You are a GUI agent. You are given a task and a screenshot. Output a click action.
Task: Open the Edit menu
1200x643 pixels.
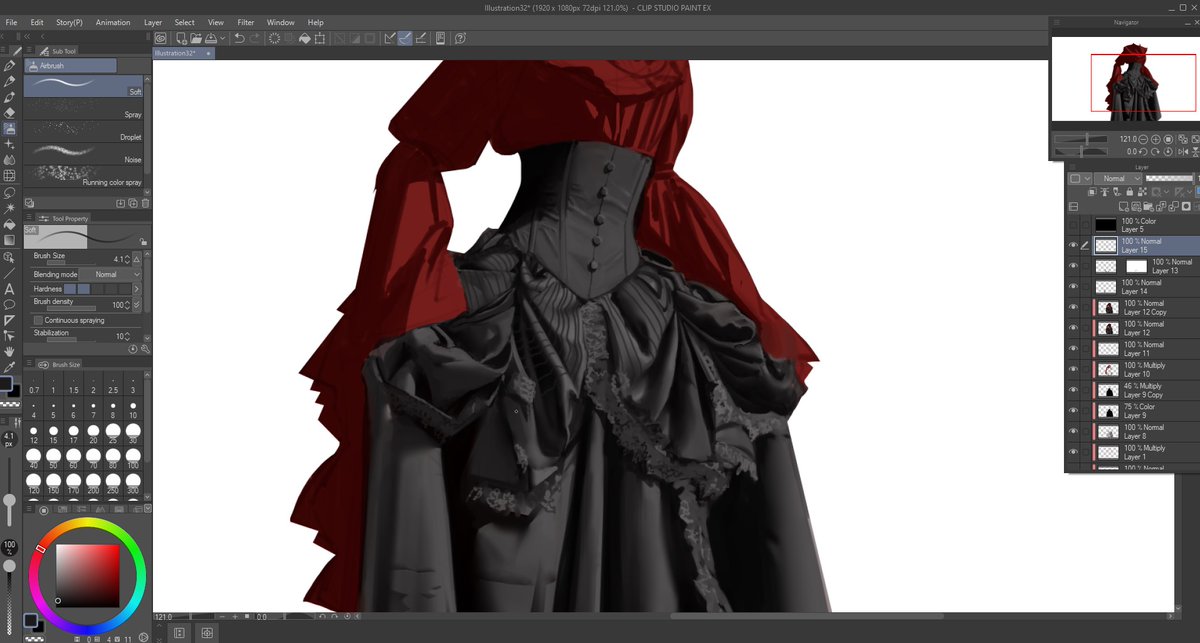click(x=37, y=22)
